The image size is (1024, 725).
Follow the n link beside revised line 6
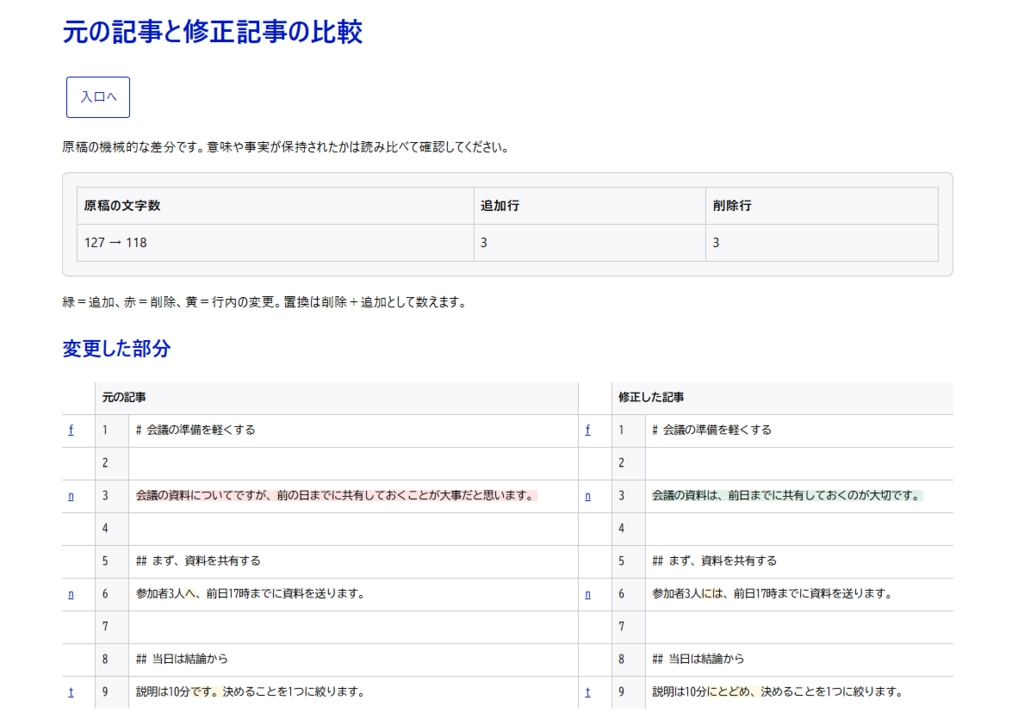click(x=588, y=594)
